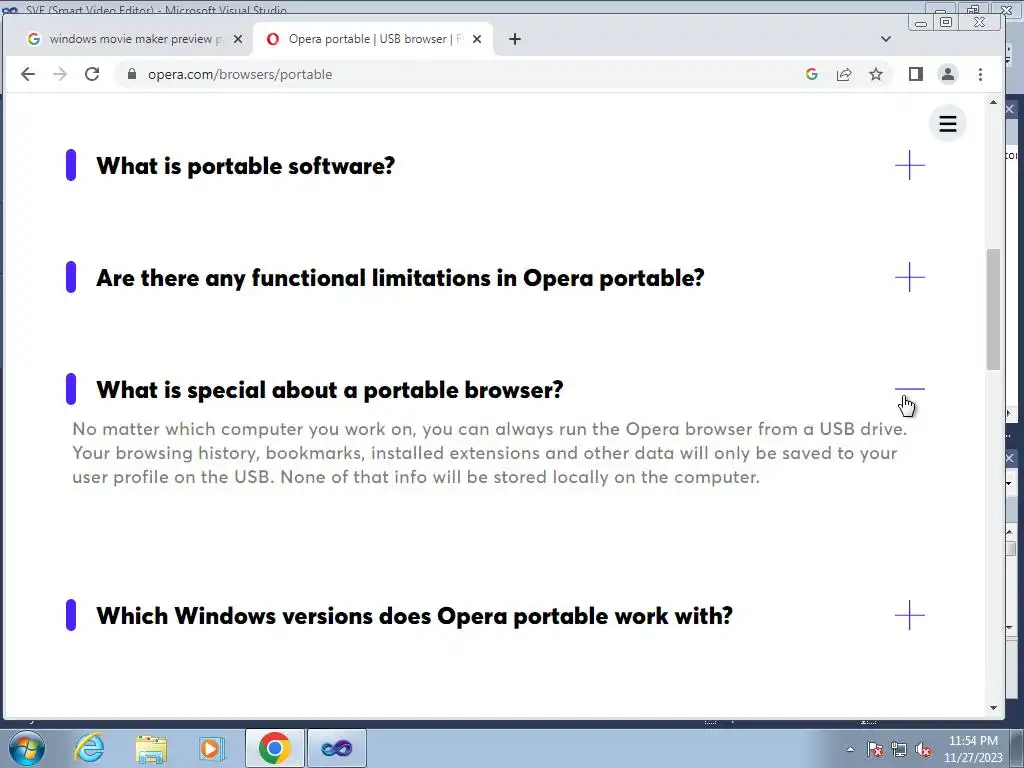This screenshot has width=1024, height=768.
Task: Open the network tray icon
Action: coord(899,750)
